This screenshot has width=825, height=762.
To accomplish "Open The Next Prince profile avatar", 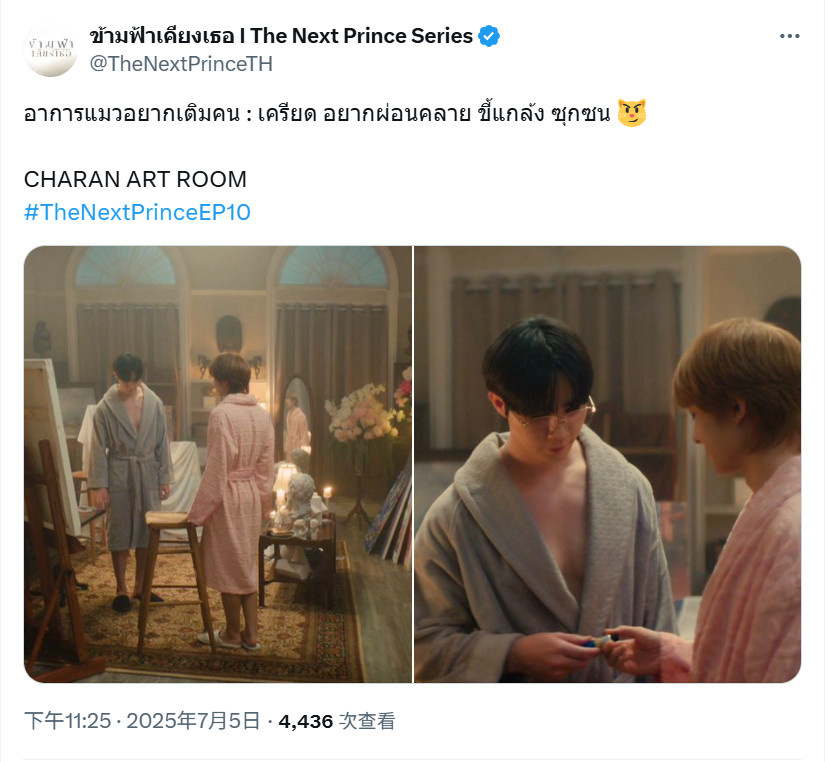I will [x=51, y=49].
